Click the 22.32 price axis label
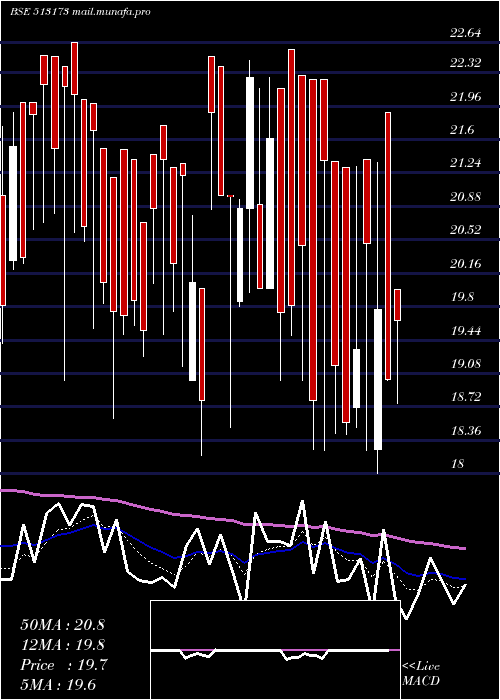500x700 pixels. click(466, 62)
